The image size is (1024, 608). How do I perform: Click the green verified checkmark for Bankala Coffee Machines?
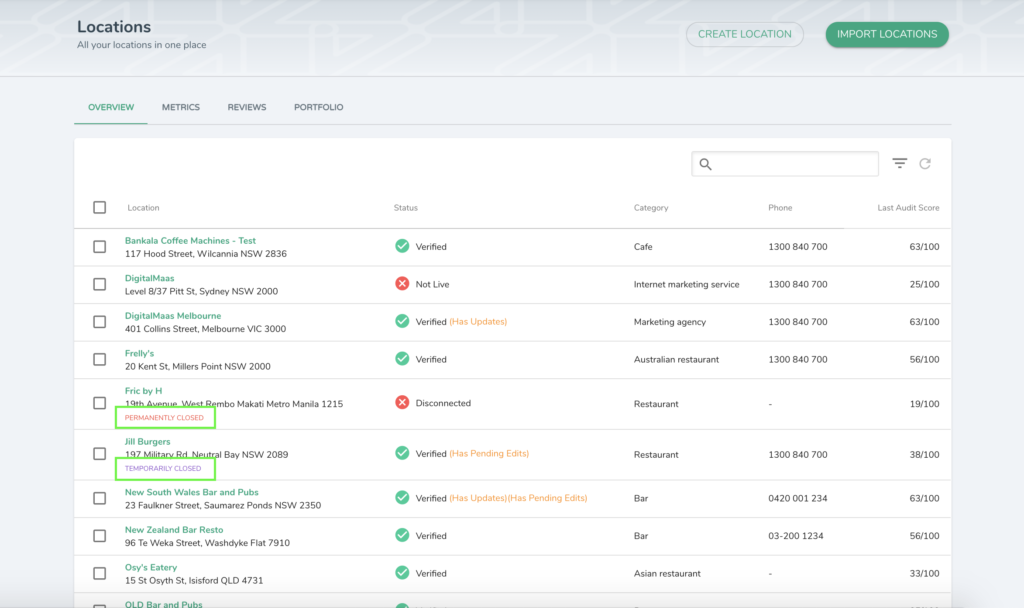(x=402, y=246)
